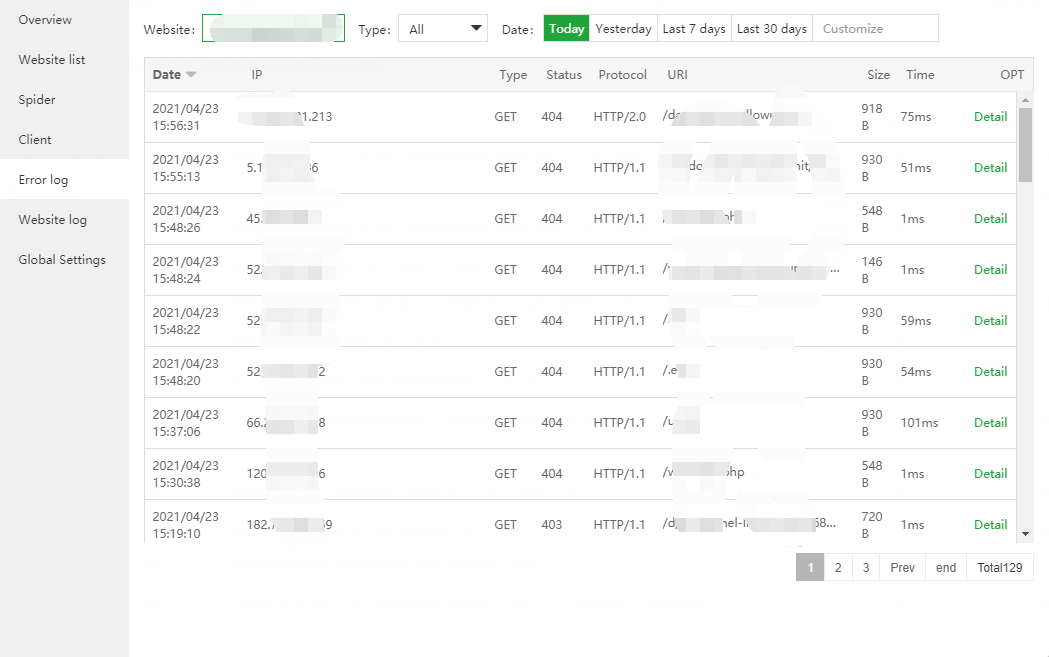Open the Type filter dropdown
The image size is (1049, 657).
coord(443,29)
